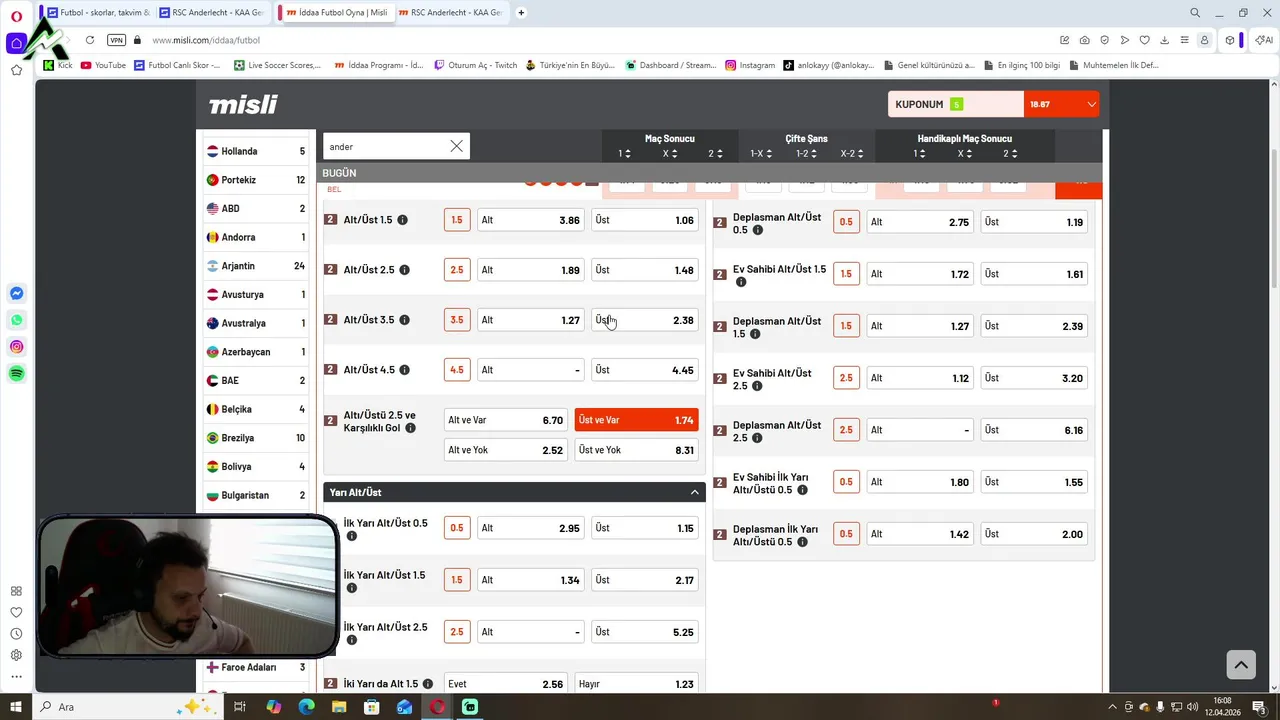
Task: Select Üst 2.38 for Alt/Üst 3.5
Action: point(644,320)
